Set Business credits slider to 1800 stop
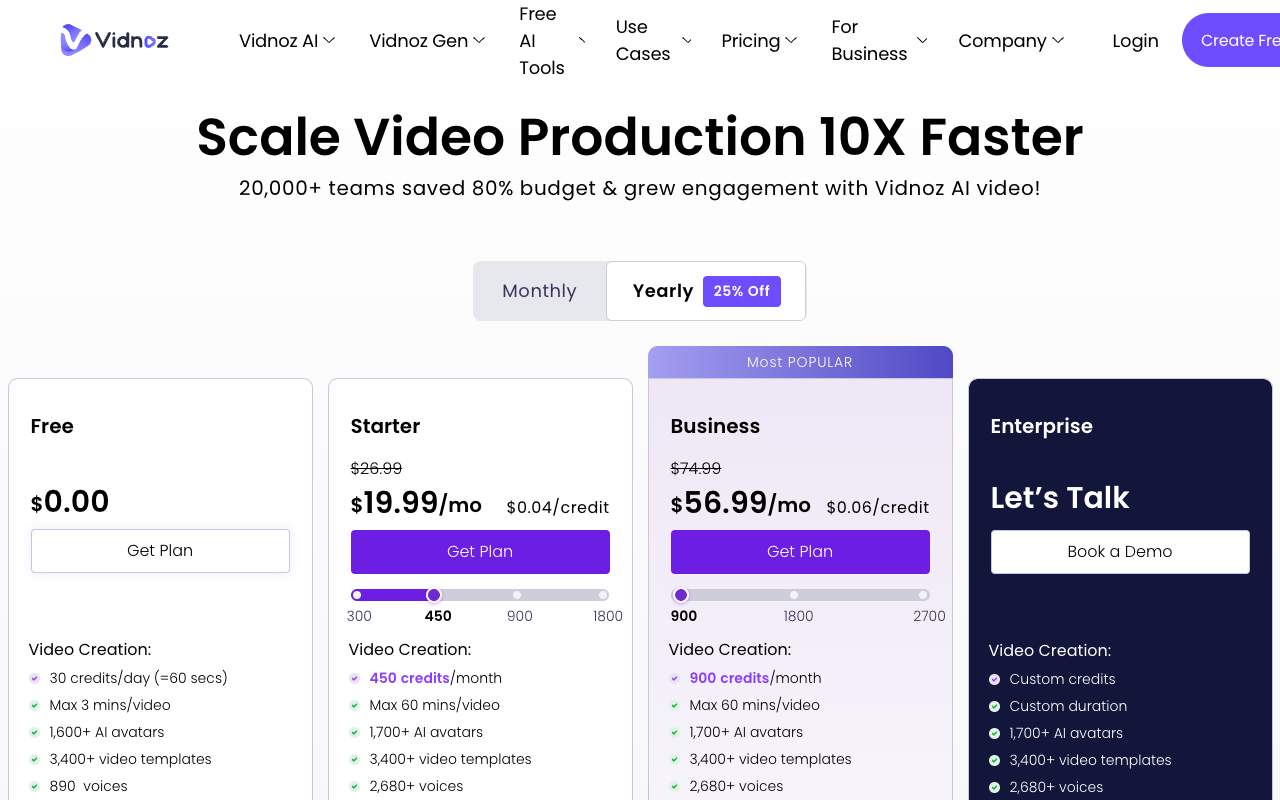 794,595
